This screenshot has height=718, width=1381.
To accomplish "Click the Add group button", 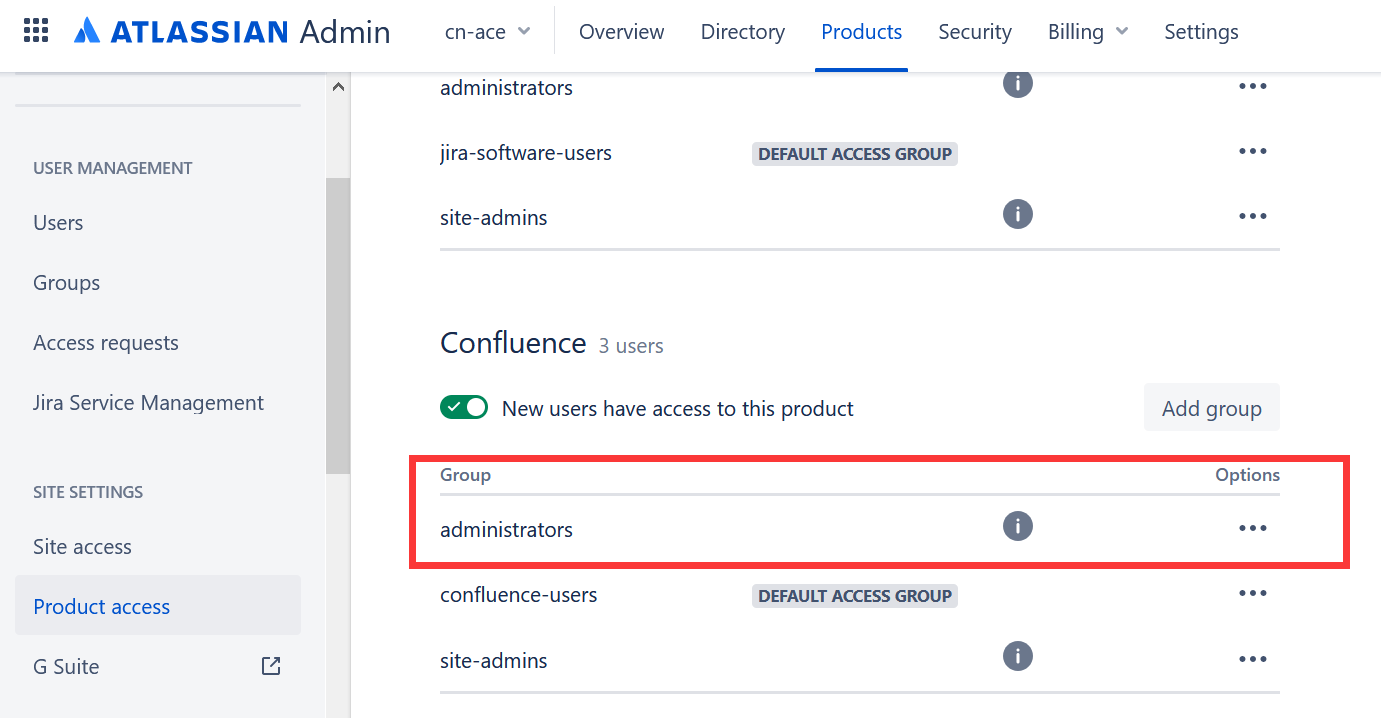I will (1211, 407).
